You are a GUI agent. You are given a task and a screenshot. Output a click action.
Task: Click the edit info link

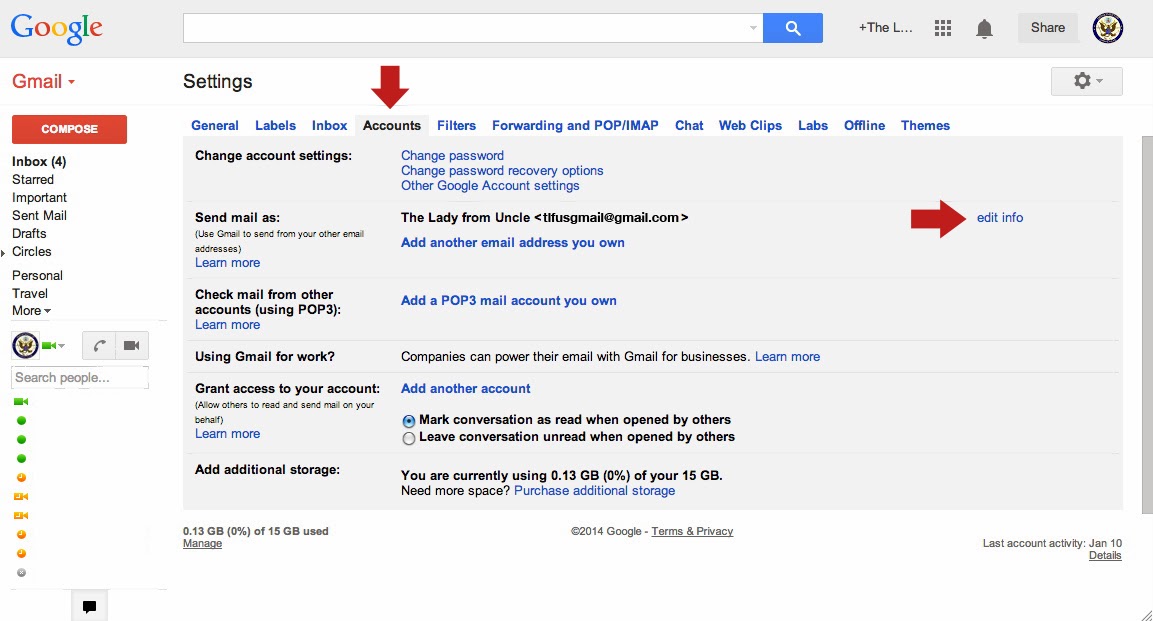1000,218
